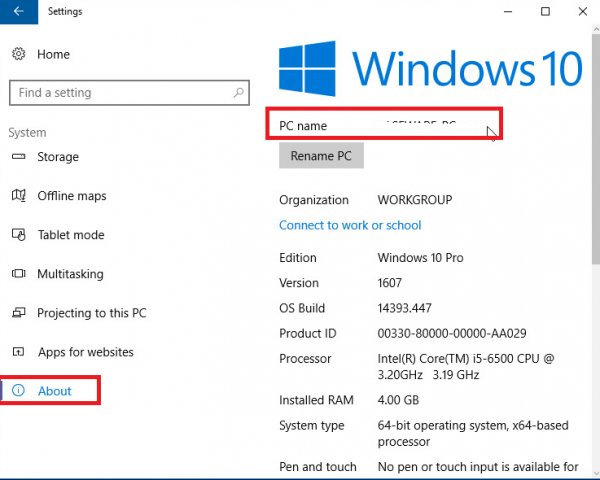600x480 pixels.
Task: Click the PC name label
Action: point(303,126)
